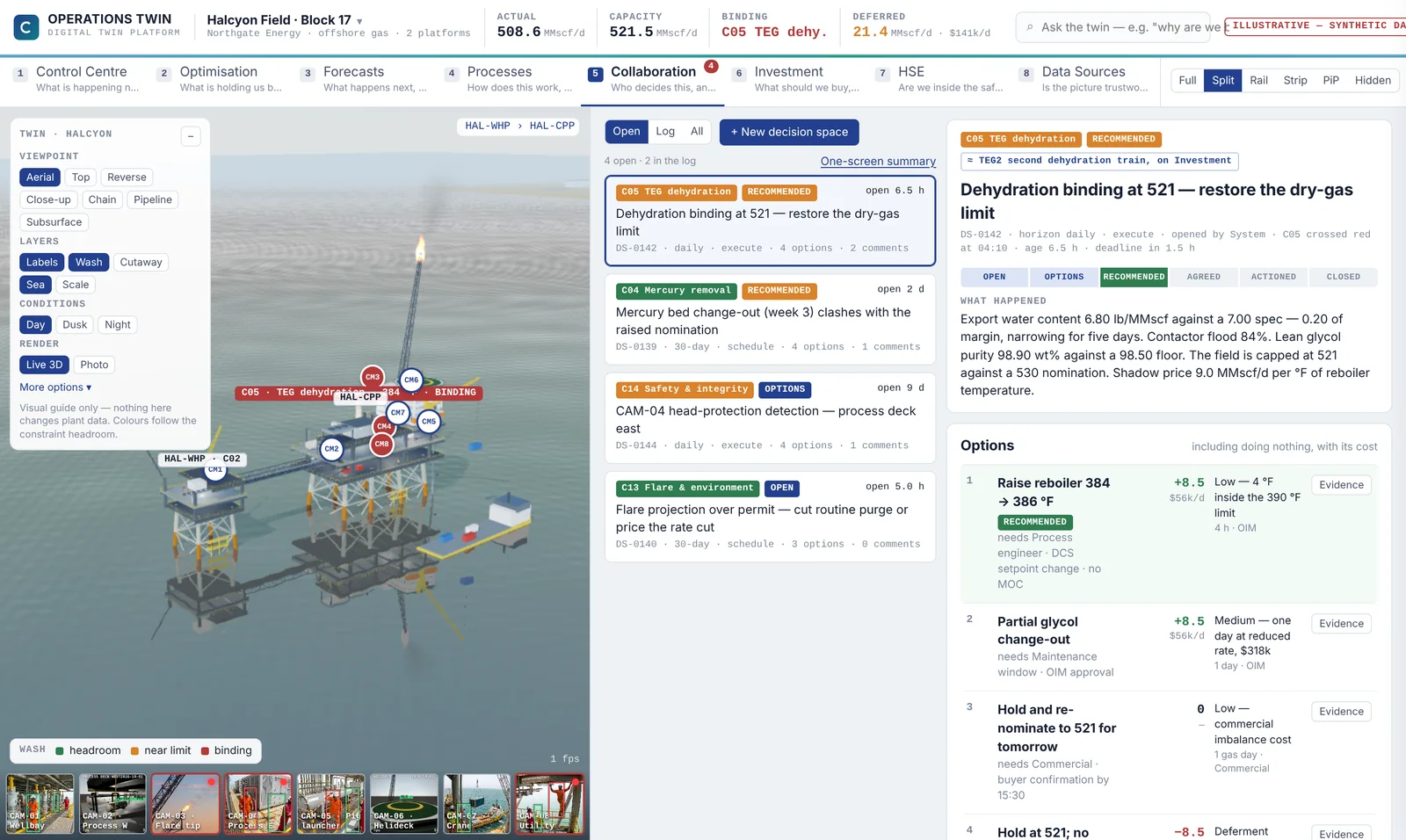The height and width of the screenshot is (840, 1406).
Task: Toggle the Labels layer
Action: (x=42, y=263)
